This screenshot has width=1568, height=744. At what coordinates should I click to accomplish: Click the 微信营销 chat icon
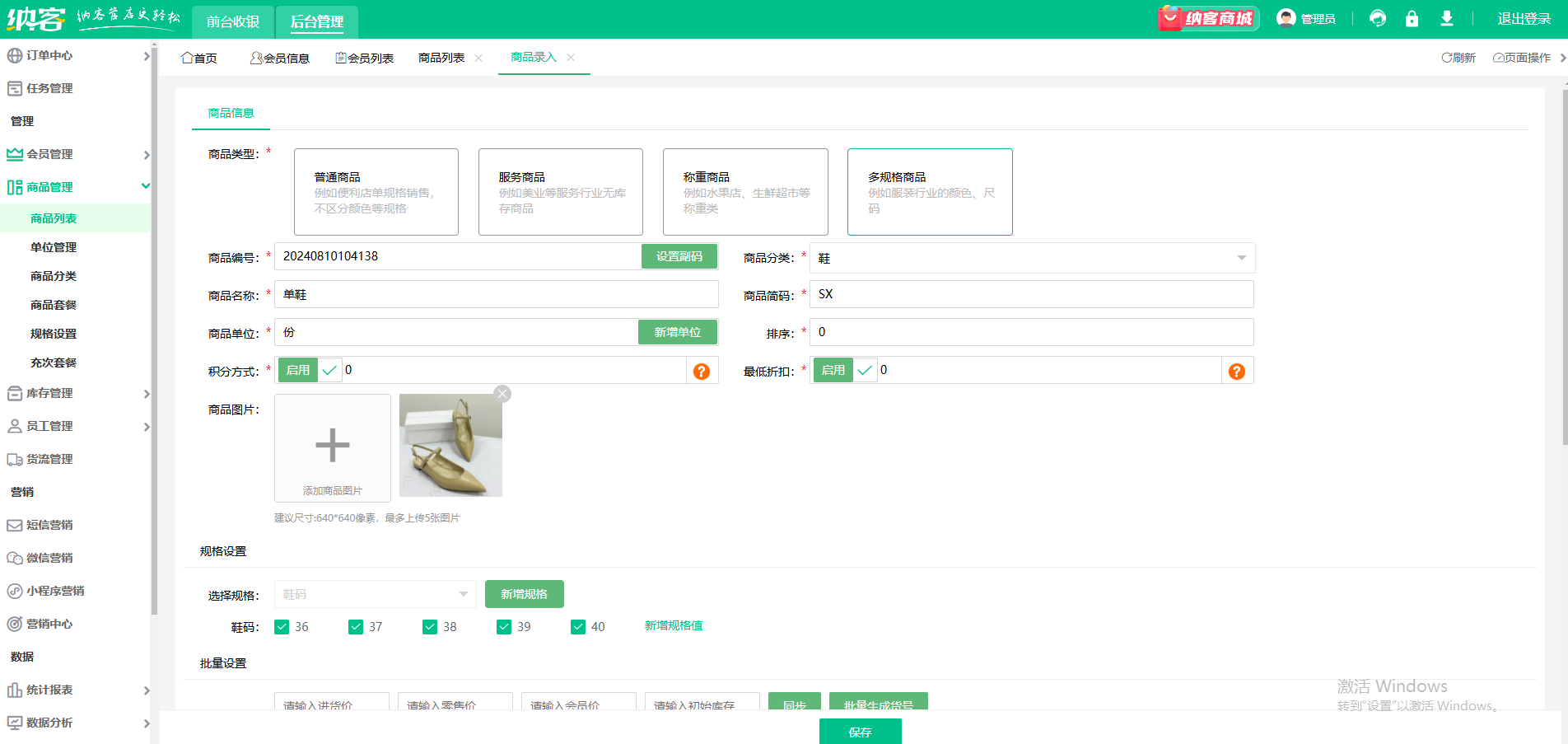click(x=15, y=558)
